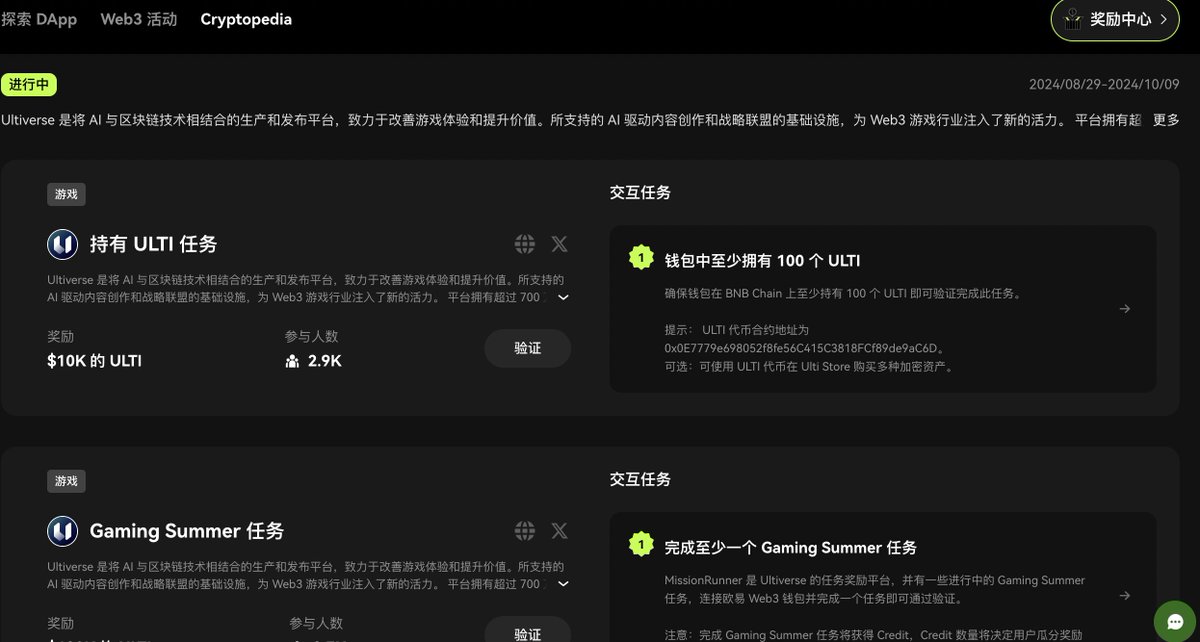Click the 进行中 status badge

tap(28, 85)
